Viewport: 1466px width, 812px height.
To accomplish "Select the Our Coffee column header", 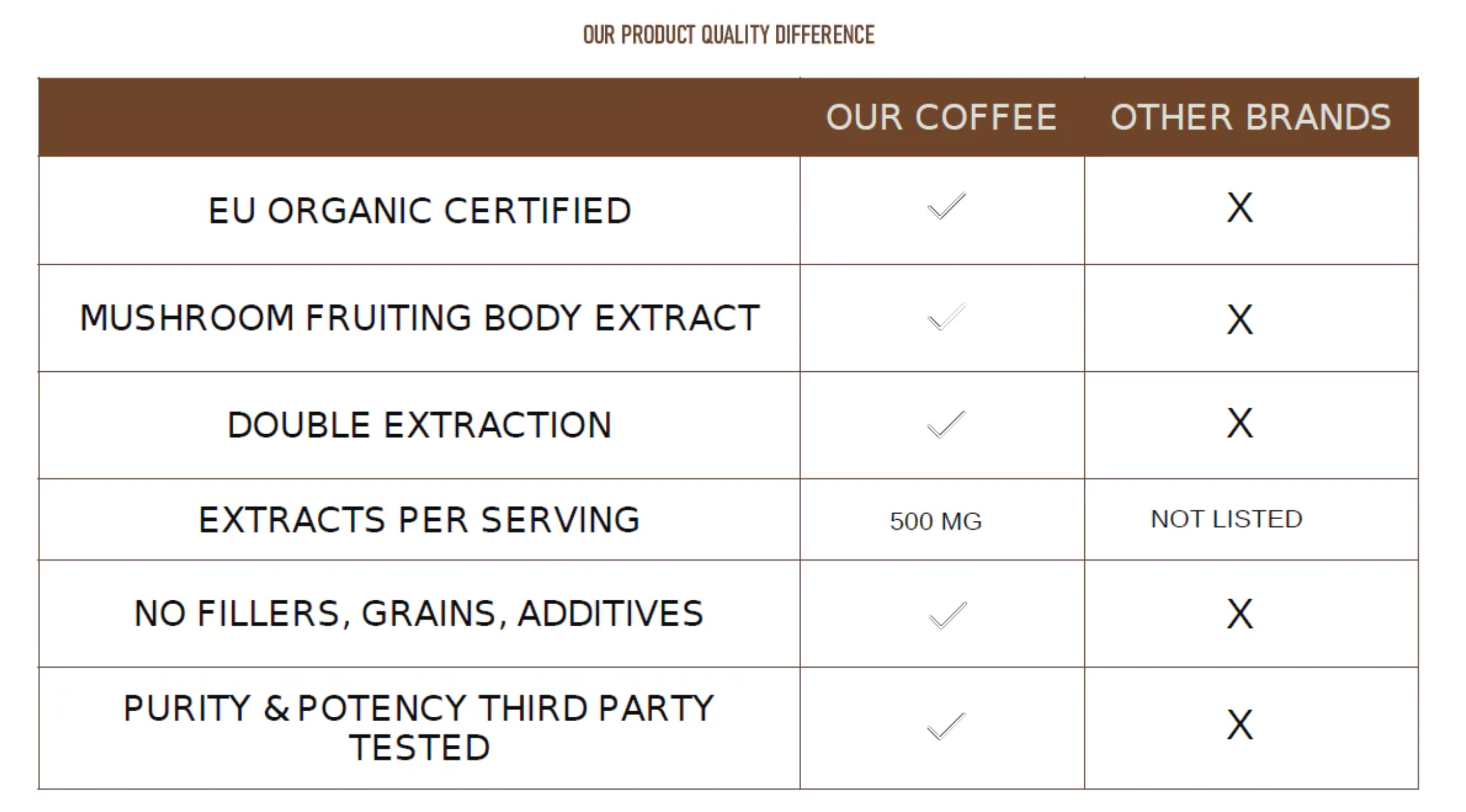I will (941, 117).
